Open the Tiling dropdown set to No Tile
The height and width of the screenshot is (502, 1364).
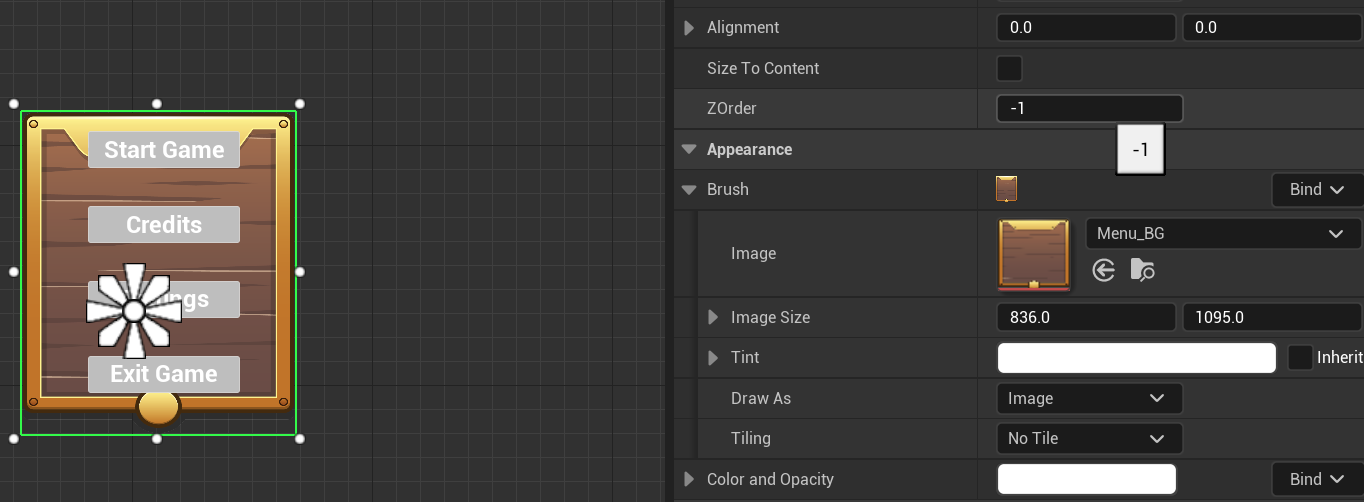(1089, 438)
